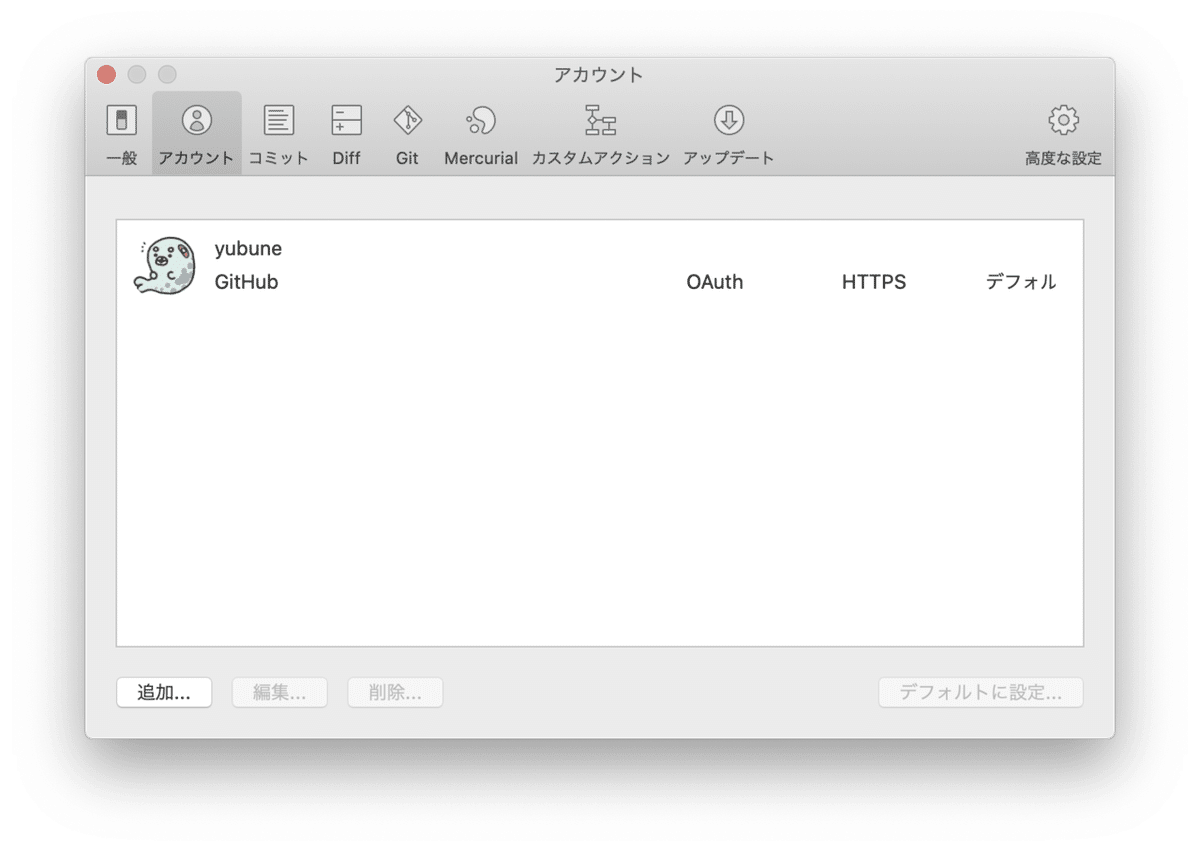Click the 追加 (Add) button

click(x=164, y=692)
